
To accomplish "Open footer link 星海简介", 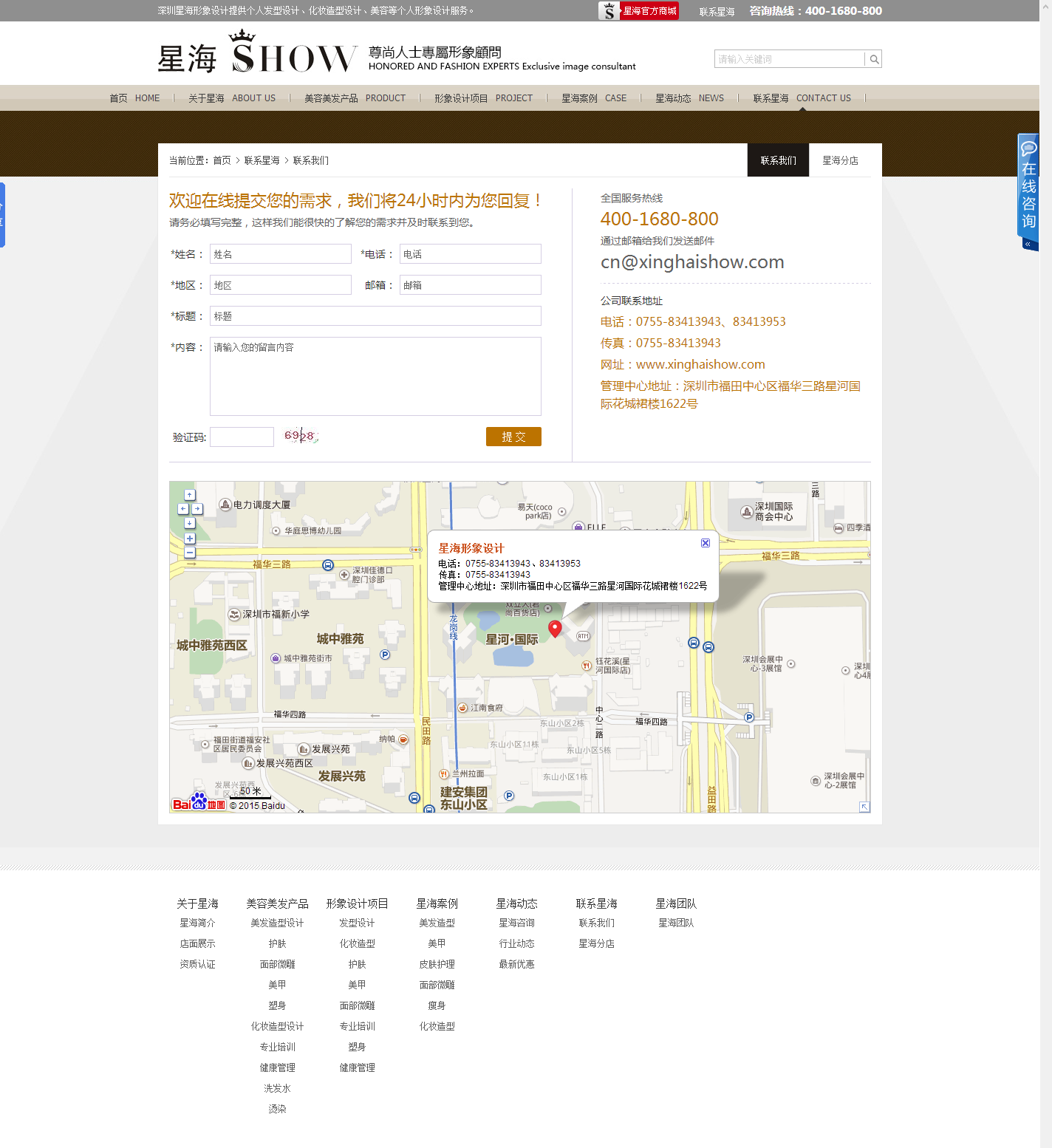I will click(x=197, y=923).
